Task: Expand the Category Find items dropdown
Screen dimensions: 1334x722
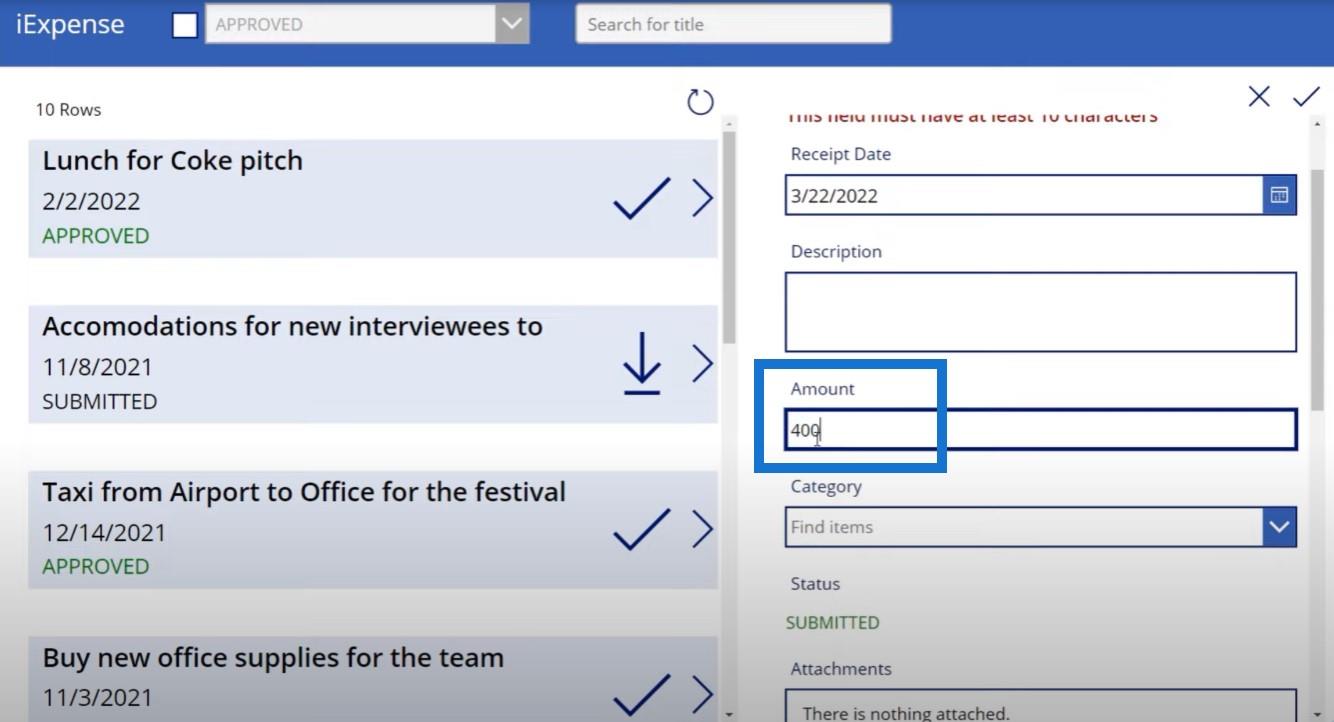Action: [1279, 526]
